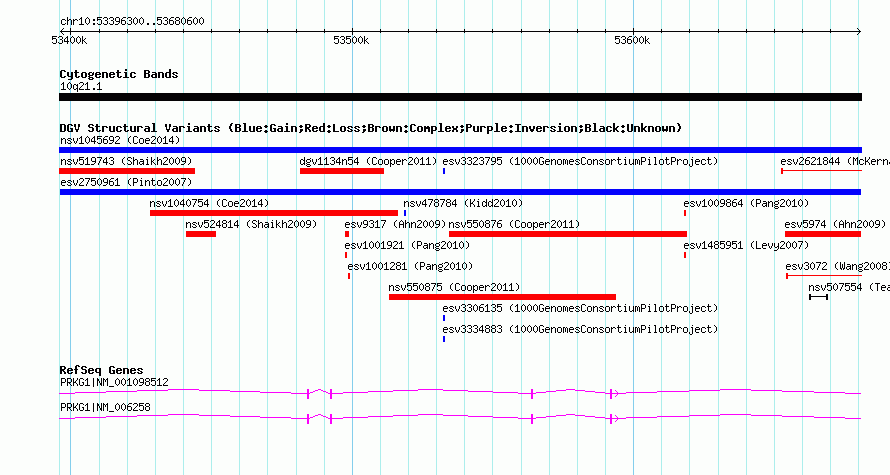
Task: Click the ruler's right arrowhead
Action: [x=859, y=32]
